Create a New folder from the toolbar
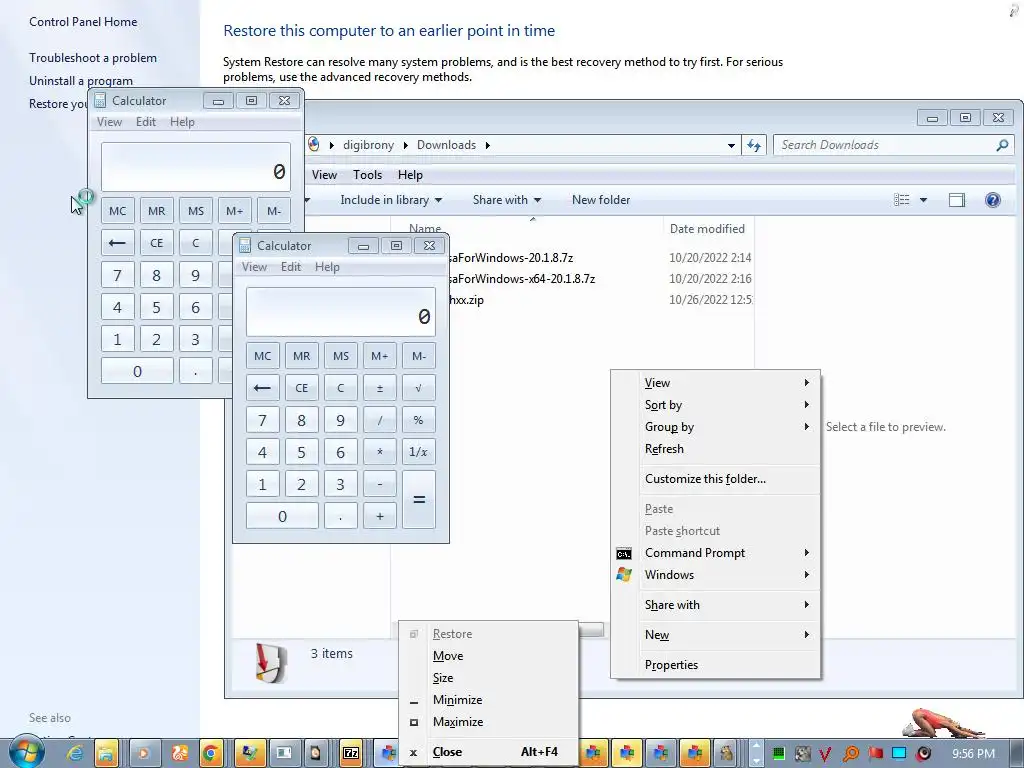Image resolution: width=1024 pixels, height=768 pixels. (601, 200)
